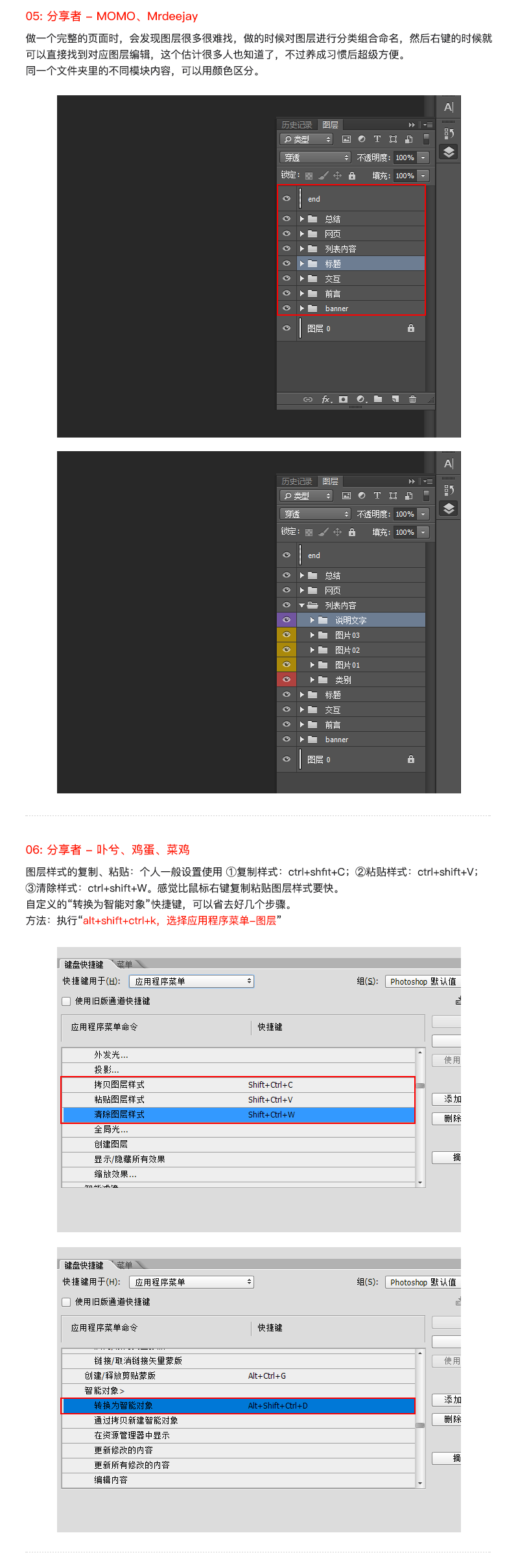This screenshot has height=1568, width=518.
Task: Select the 粘贴图层样式 command row
Action: coord(239,1100)
